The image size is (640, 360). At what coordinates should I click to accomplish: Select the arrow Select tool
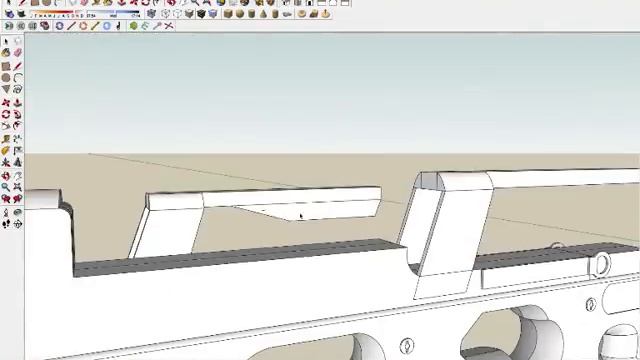[6, 41]
